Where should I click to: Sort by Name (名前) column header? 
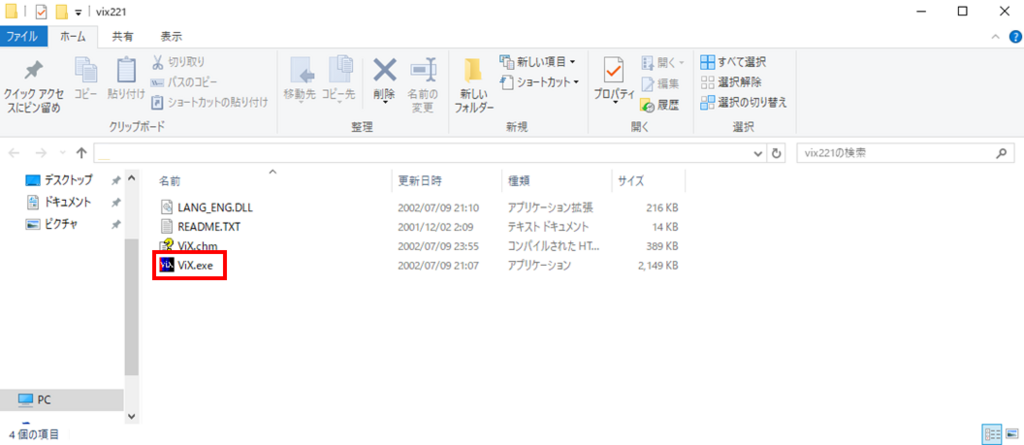pos(273,181)
